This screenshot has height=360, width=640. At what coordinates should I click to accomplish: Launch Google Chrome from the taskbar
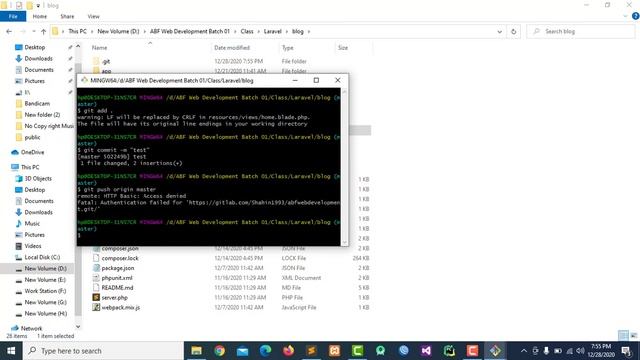220,351
